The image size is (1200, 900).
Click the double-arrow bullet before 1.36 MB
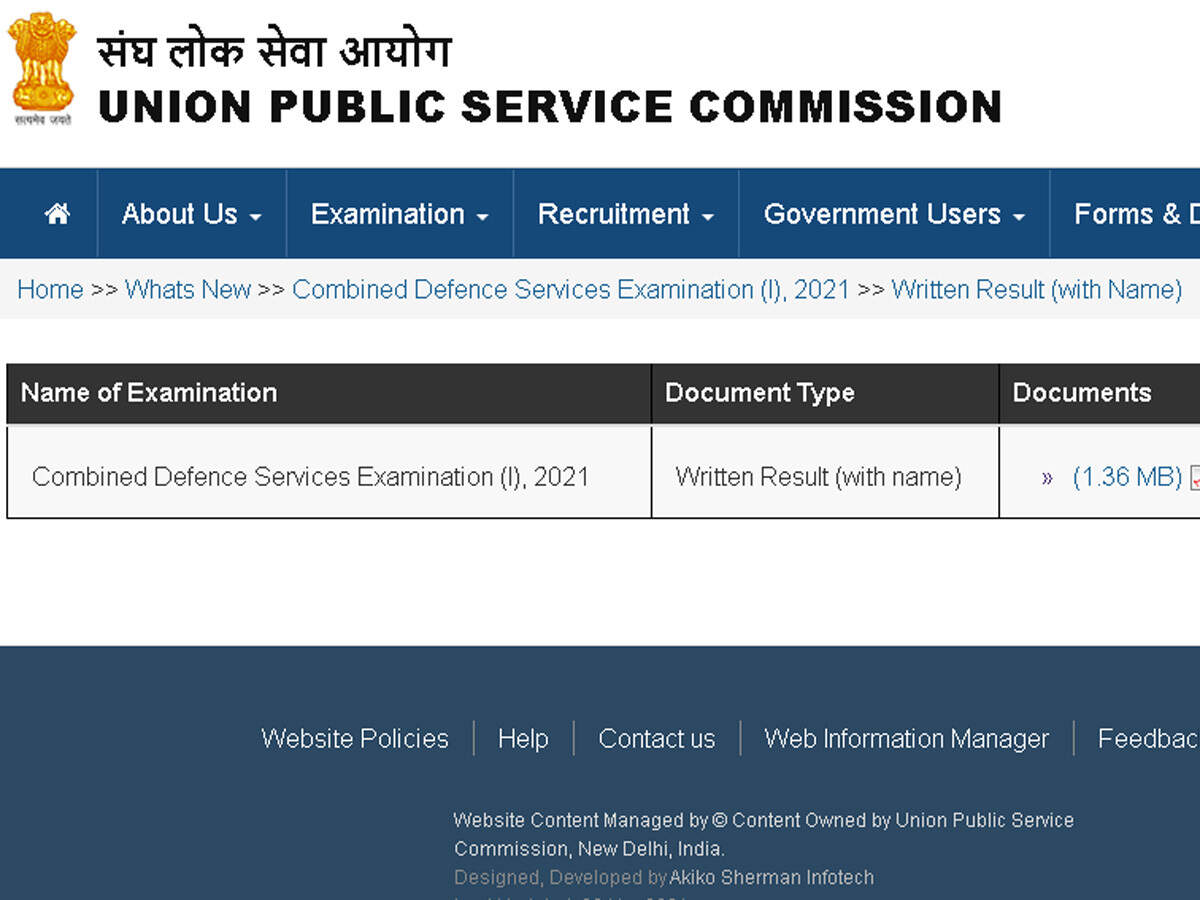click(x=1047, y=478)
